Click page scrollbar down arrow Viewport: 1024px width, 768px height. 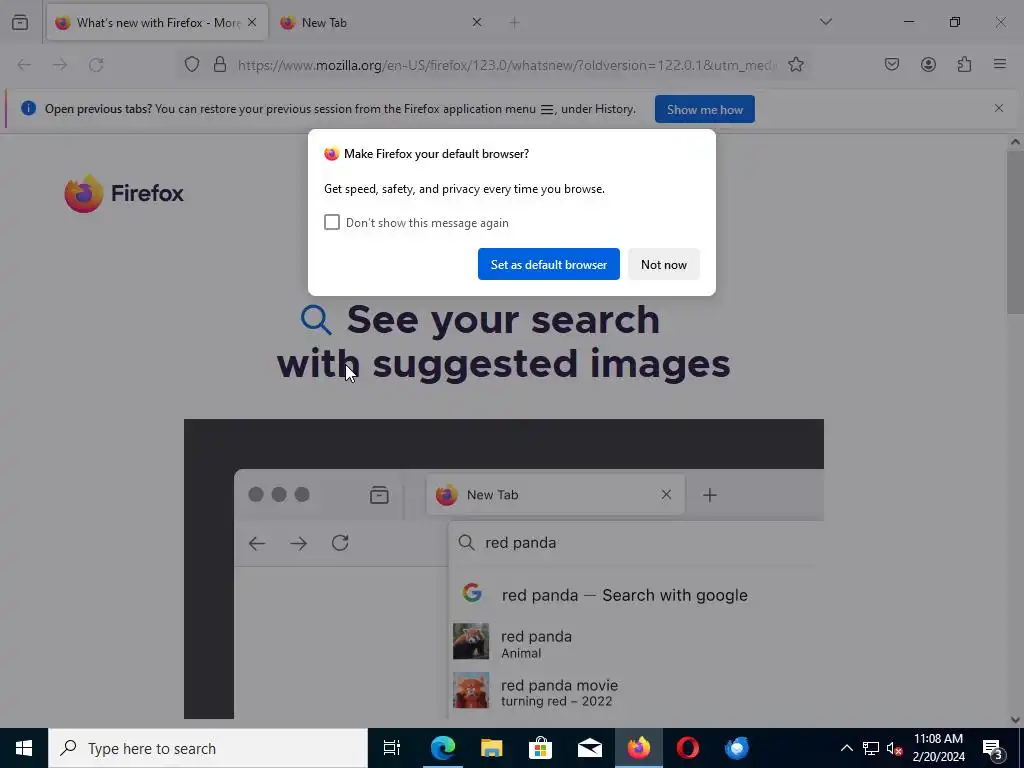[x=1015, y=720]
